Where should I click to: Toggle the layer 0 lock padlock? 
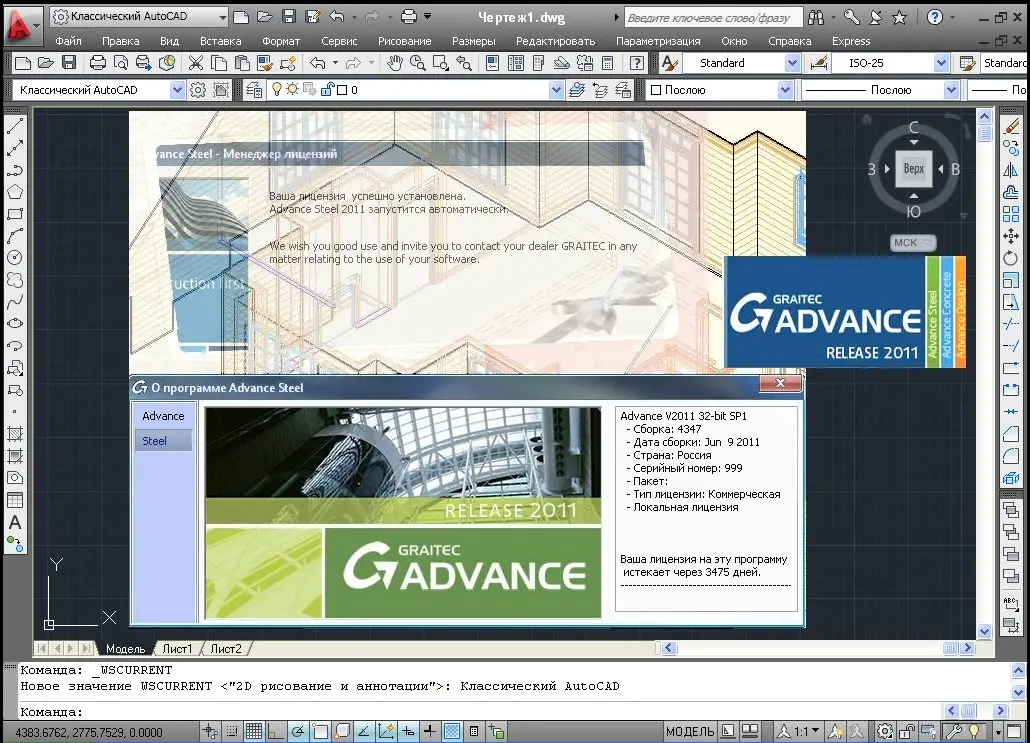coord(326,89)
